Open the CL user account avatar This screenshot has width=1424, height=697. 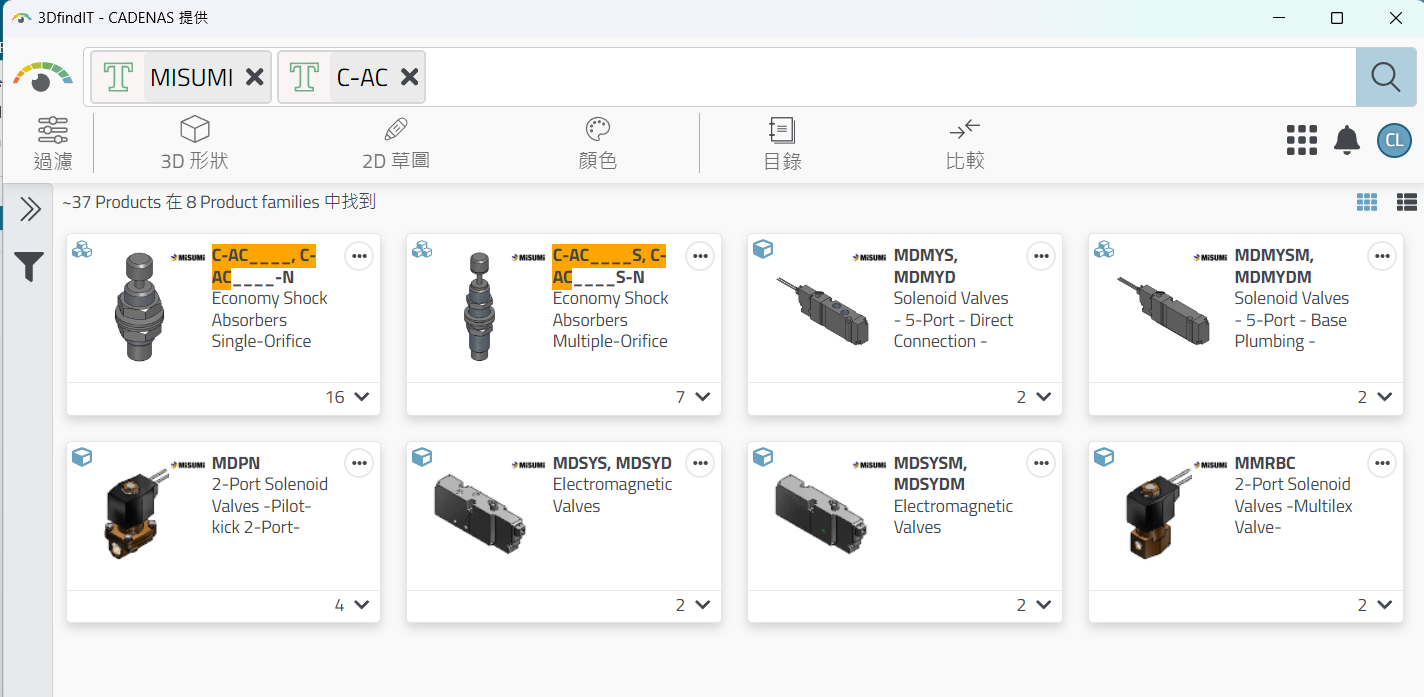tap(1394, 140)
